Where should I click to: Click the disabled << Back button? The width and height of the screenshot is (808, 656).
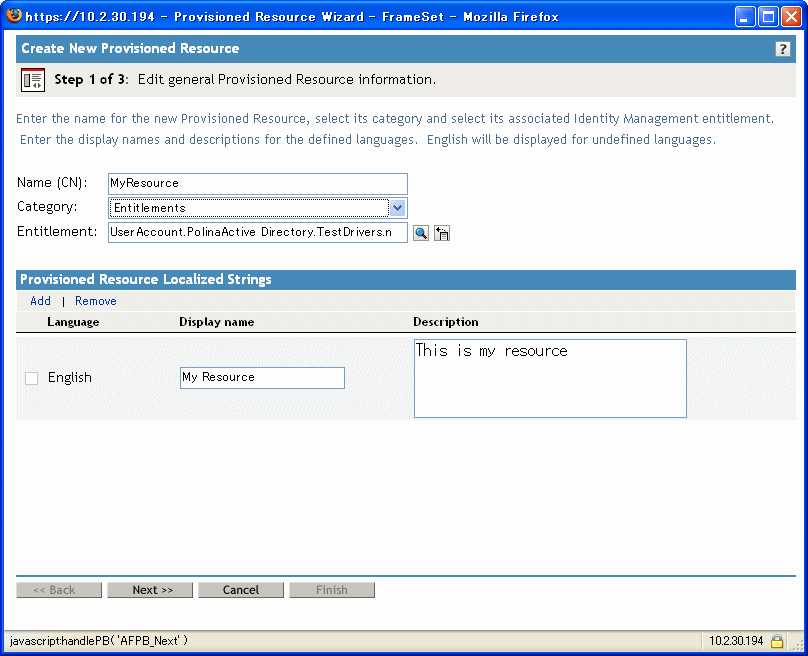click(x=59, y=590)
